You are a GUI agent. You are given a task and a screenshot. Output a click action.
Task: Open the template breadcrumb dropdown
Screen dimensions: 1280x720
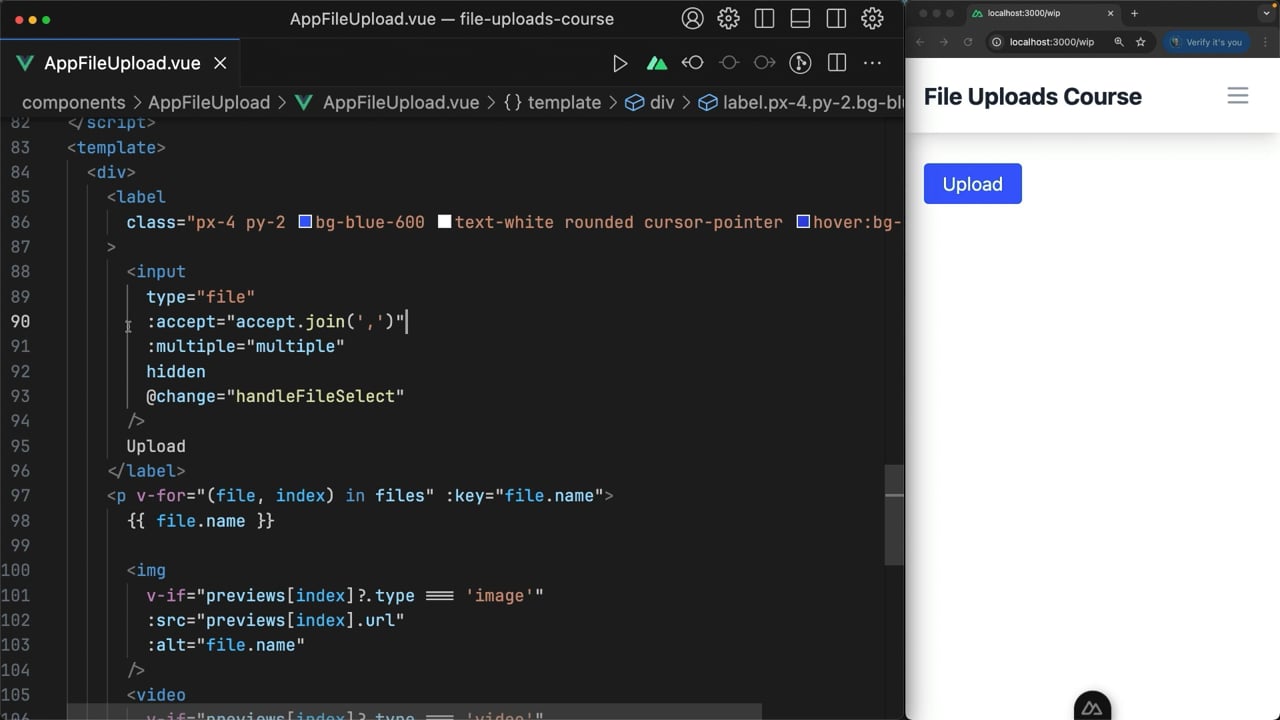(552, 102)
